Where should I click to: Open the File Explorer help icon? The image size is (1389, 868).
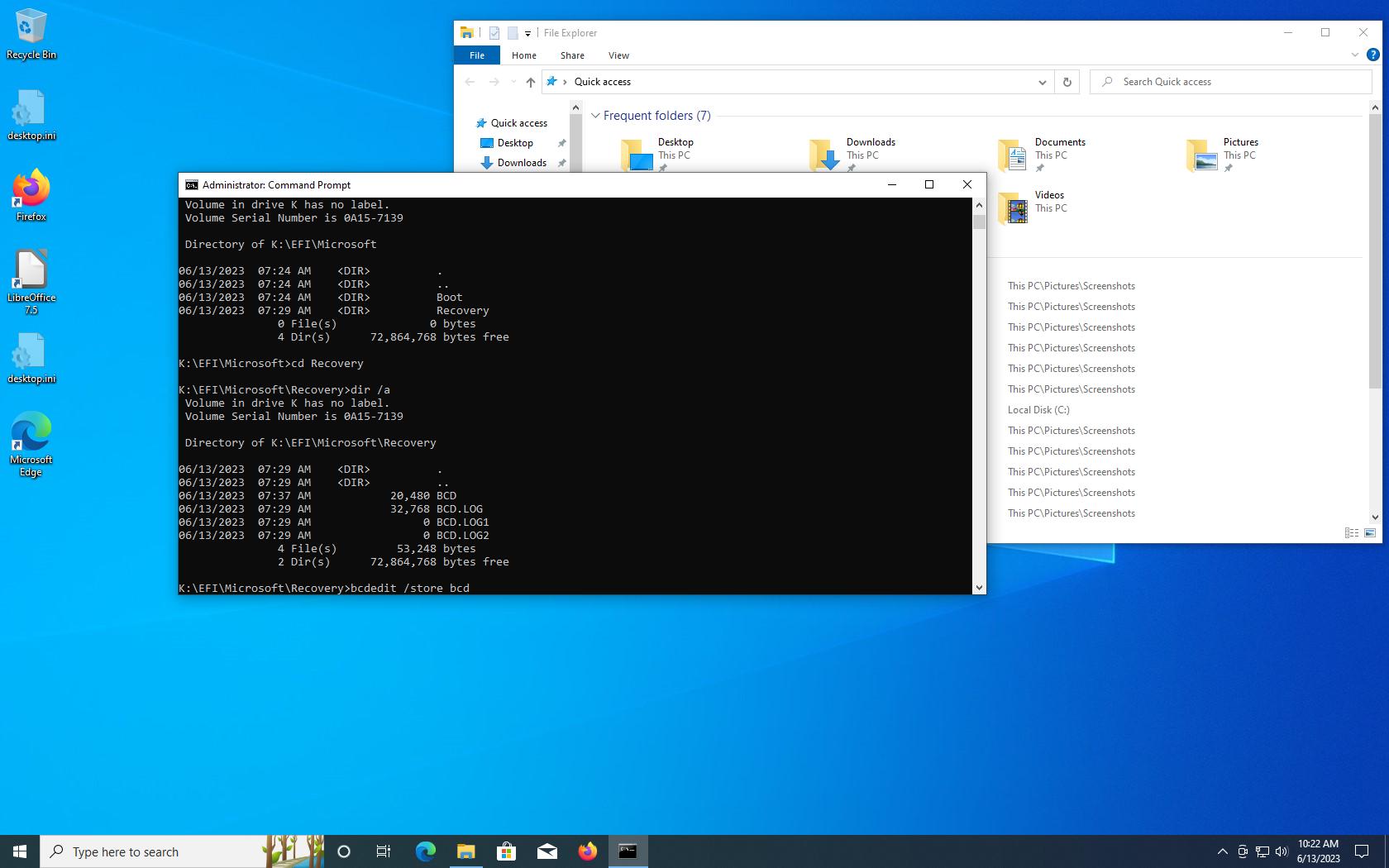(1372, 55)
